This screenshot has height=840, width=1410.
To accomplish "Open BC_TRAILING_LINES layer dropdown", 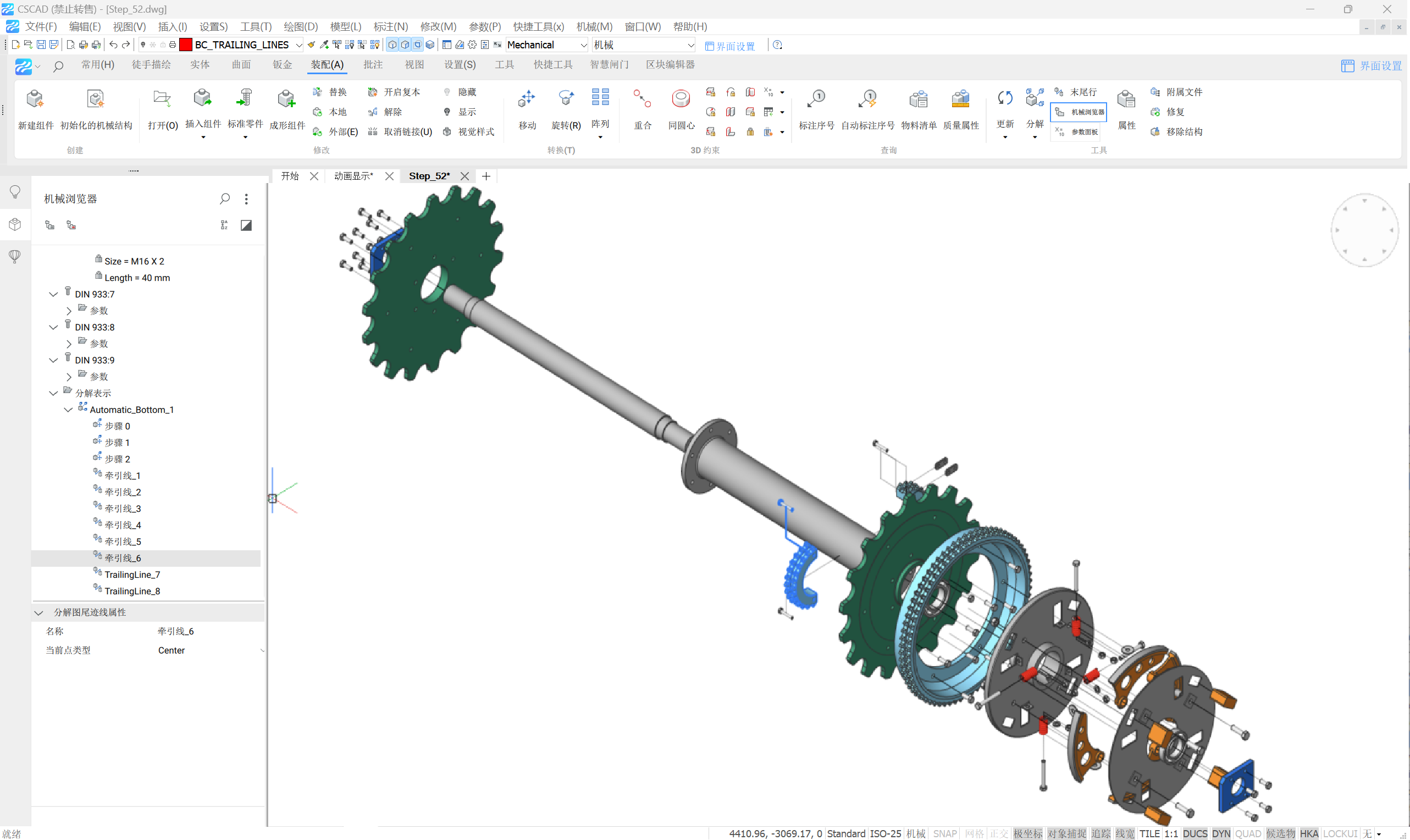I will (x=299, y=45).
